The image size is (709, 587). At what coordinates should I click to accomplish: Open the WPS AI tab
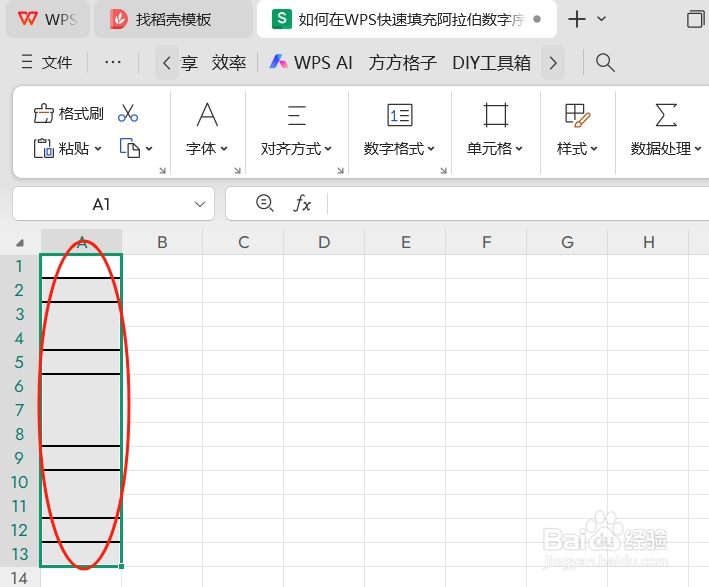tap(311, 62)
